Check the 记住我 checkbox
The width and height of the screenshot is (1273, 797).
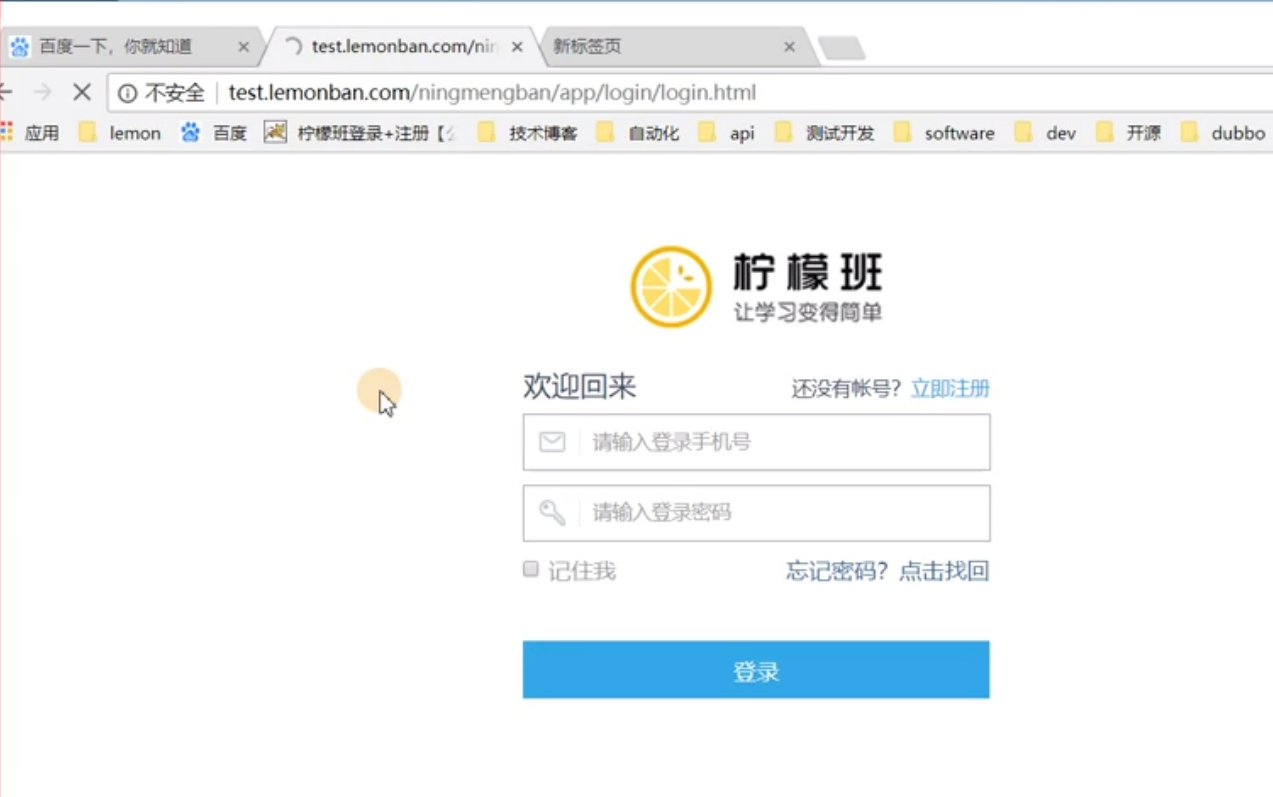click(x=531, y=569)
